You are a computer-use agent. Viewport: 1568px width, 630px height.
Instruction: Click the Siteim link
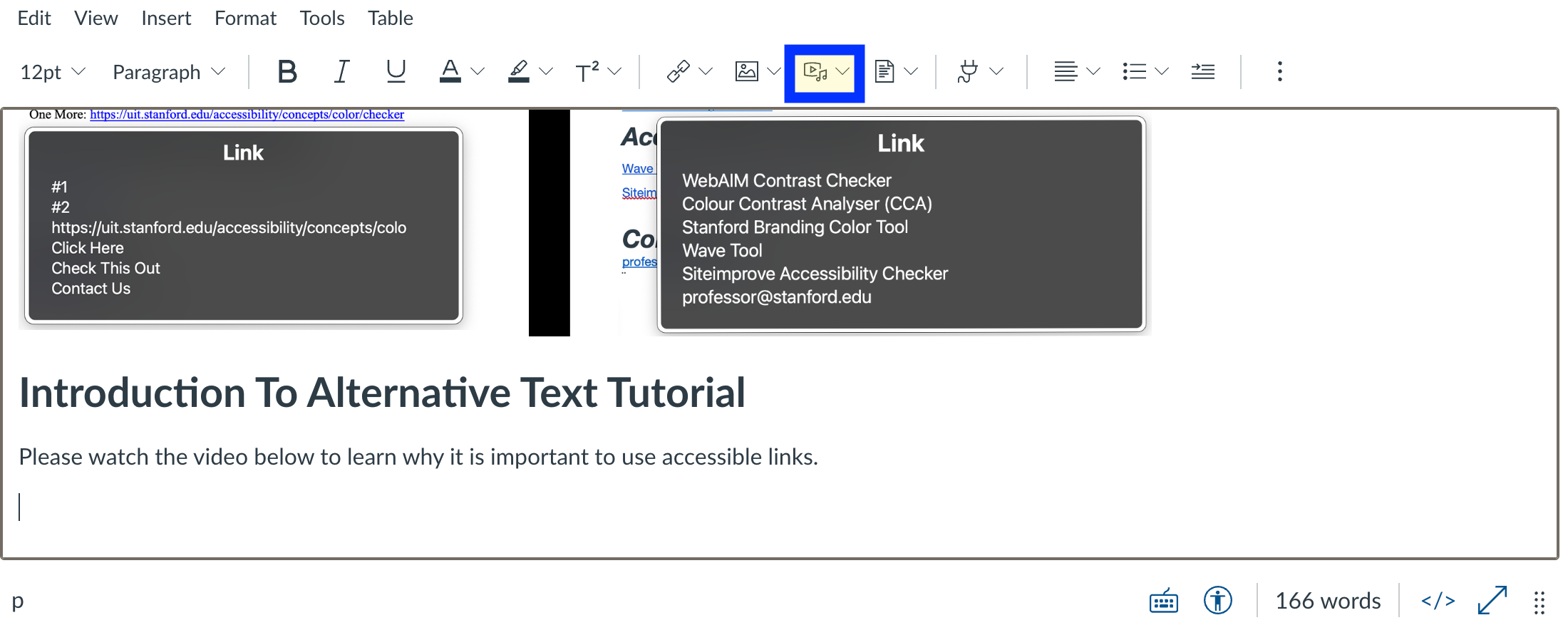[639, 193]
